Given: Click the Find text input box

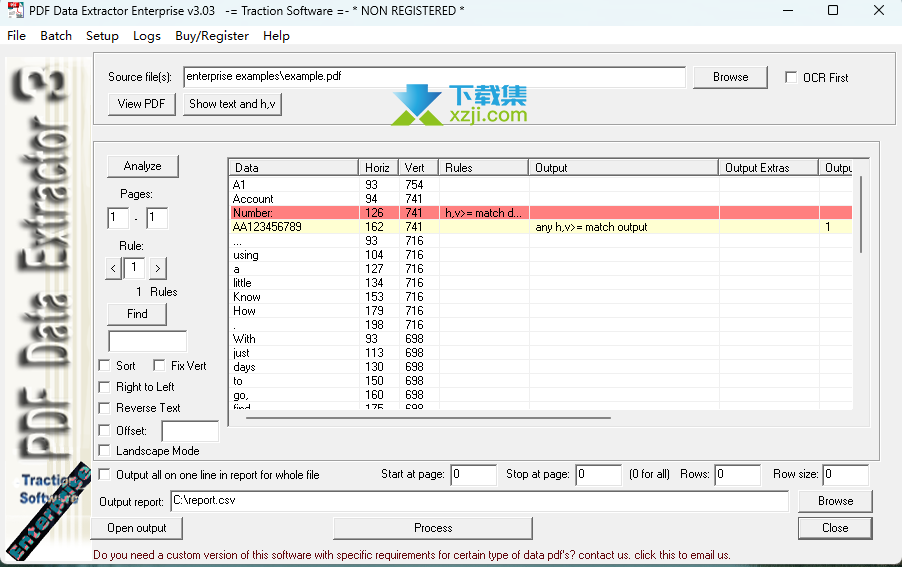Looking at the screenshot, I should [147, 341].
